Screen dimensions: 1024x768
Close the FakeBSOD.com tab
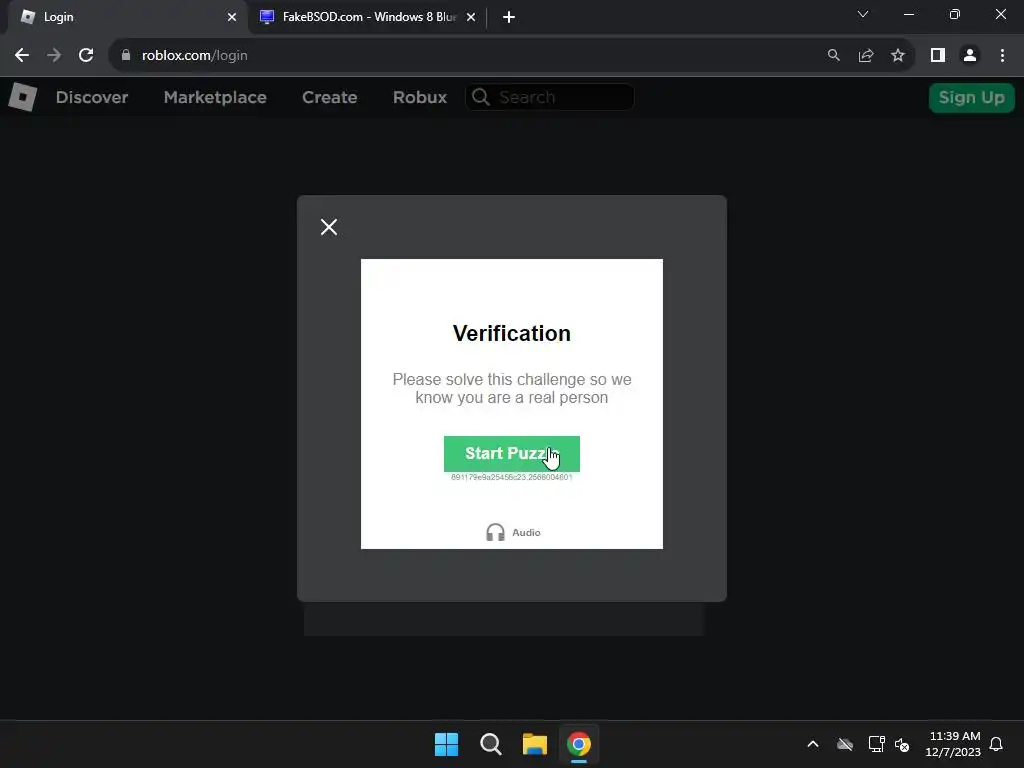coord(471,17)
